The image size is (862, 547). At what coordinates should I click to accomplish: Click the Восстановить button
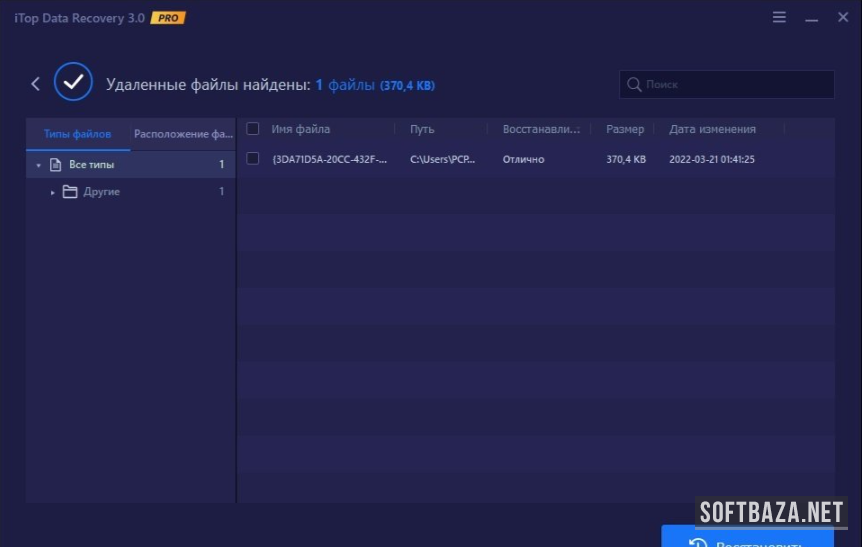[x=747, y=538]
